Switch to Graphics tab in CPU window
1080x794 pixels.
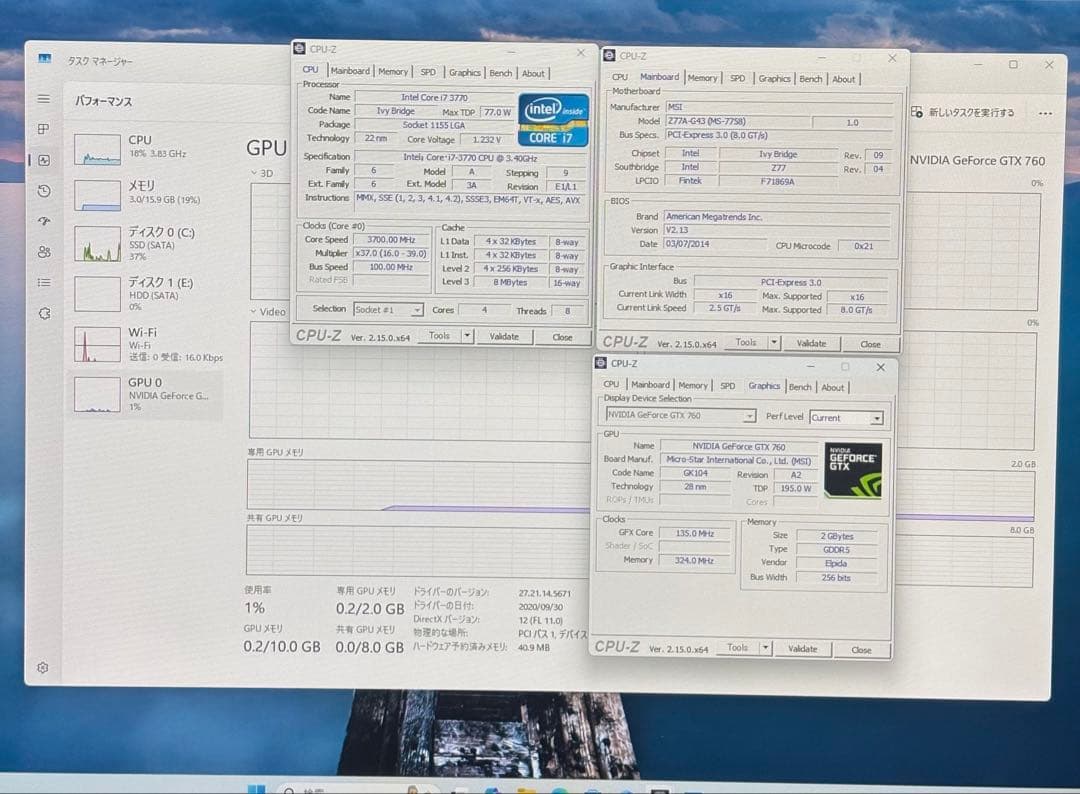[x=464, y=72]
